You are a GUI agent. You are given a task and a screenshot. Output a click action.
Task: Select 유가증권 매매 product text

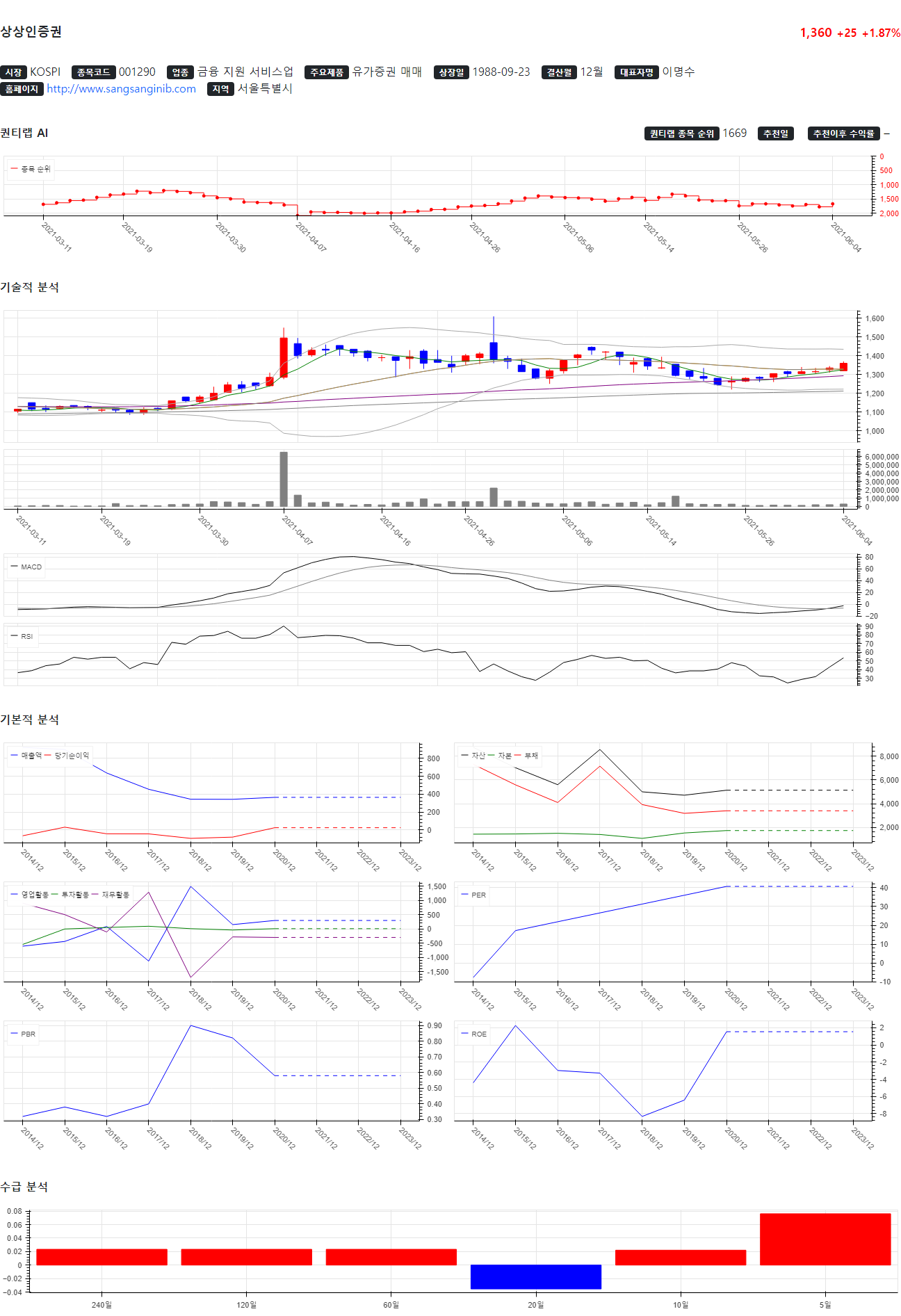[387, 72]
